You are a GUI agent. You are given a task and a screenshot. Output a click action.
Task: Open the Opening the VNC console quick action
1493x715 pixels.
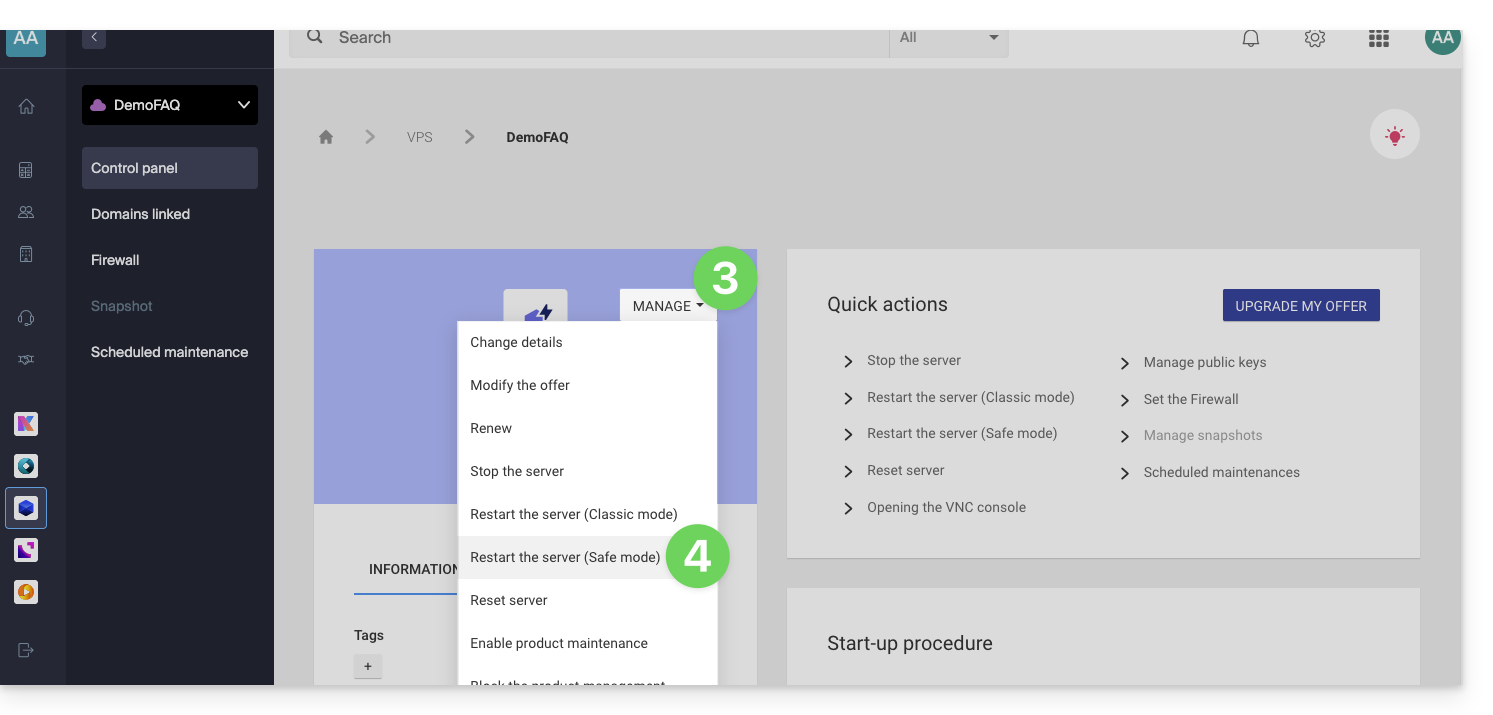pos(945,507)
